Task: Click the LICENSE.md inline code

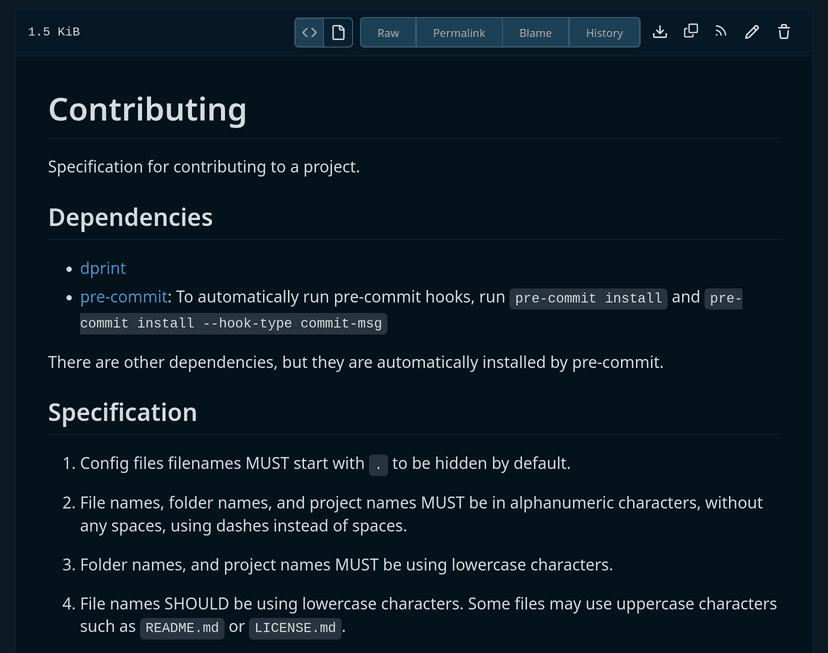Action: [295, 628]
